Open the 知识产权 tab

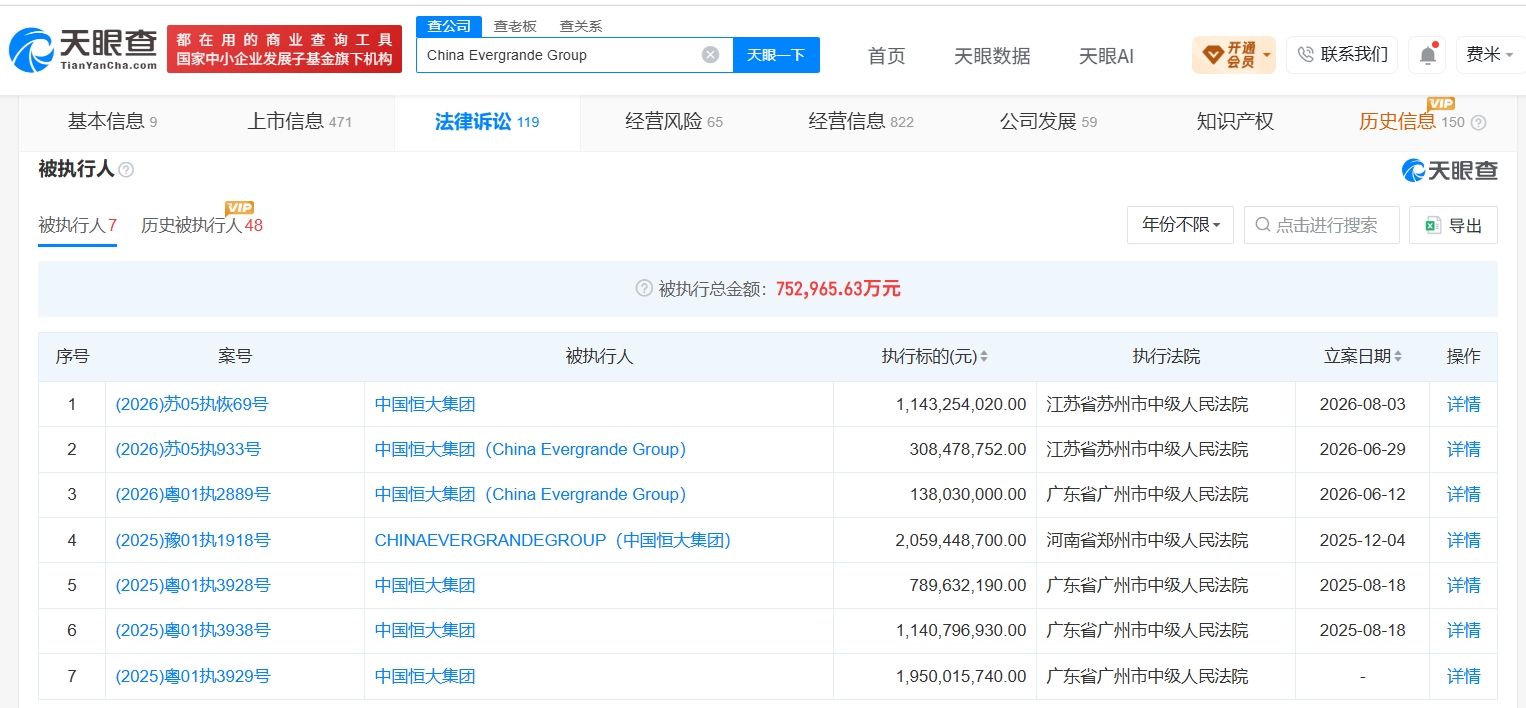click(x=1235, y=122)
